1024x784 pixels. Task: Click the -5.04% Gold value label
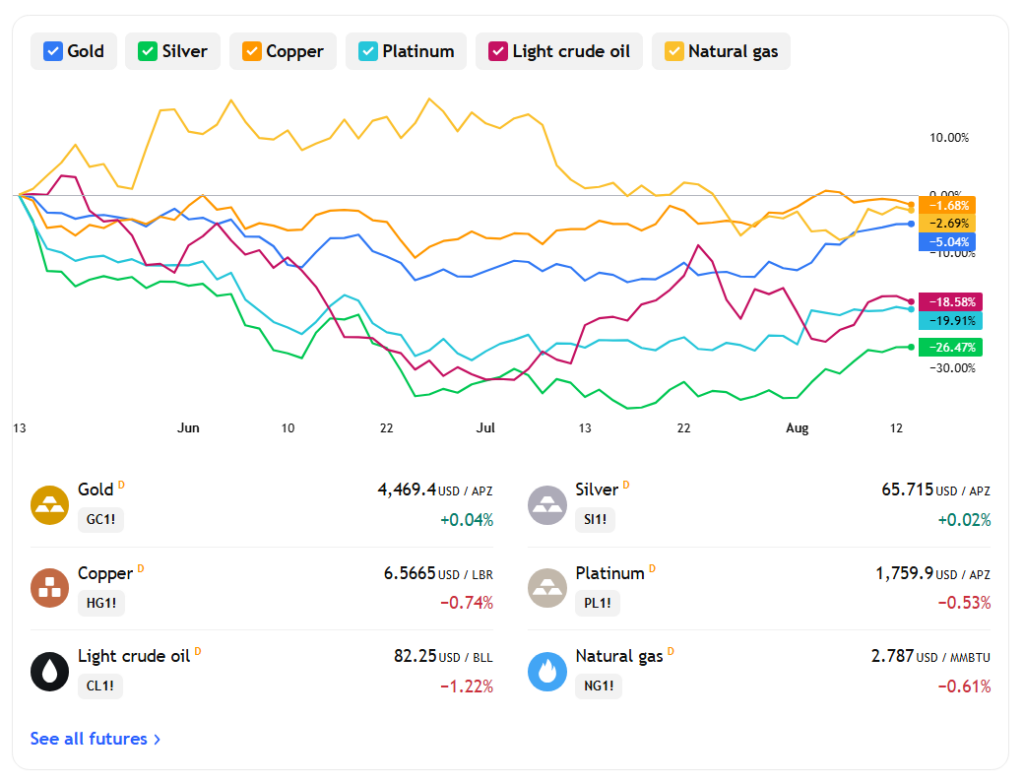[x=948, y=242]
